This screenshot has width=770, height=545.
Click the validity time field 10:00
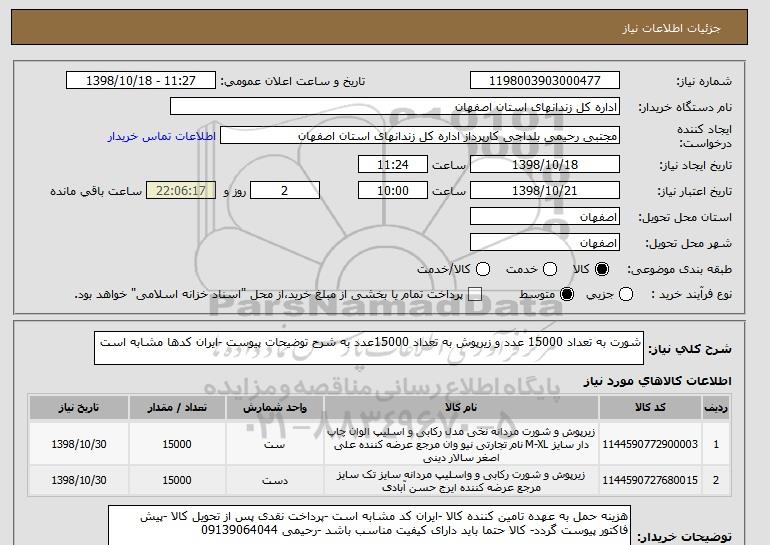tap(393, 191)
